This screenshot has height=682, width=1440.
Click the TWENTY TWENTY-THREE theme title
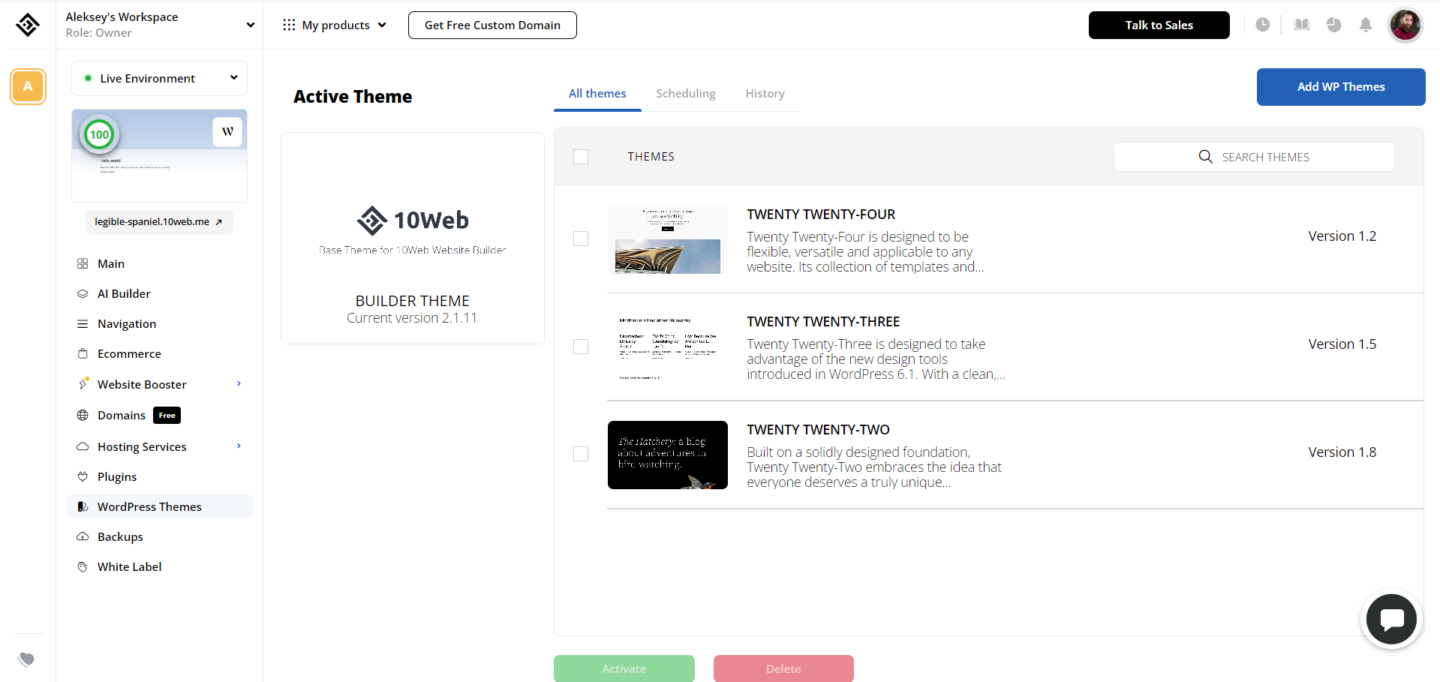[x=823, y=322]
